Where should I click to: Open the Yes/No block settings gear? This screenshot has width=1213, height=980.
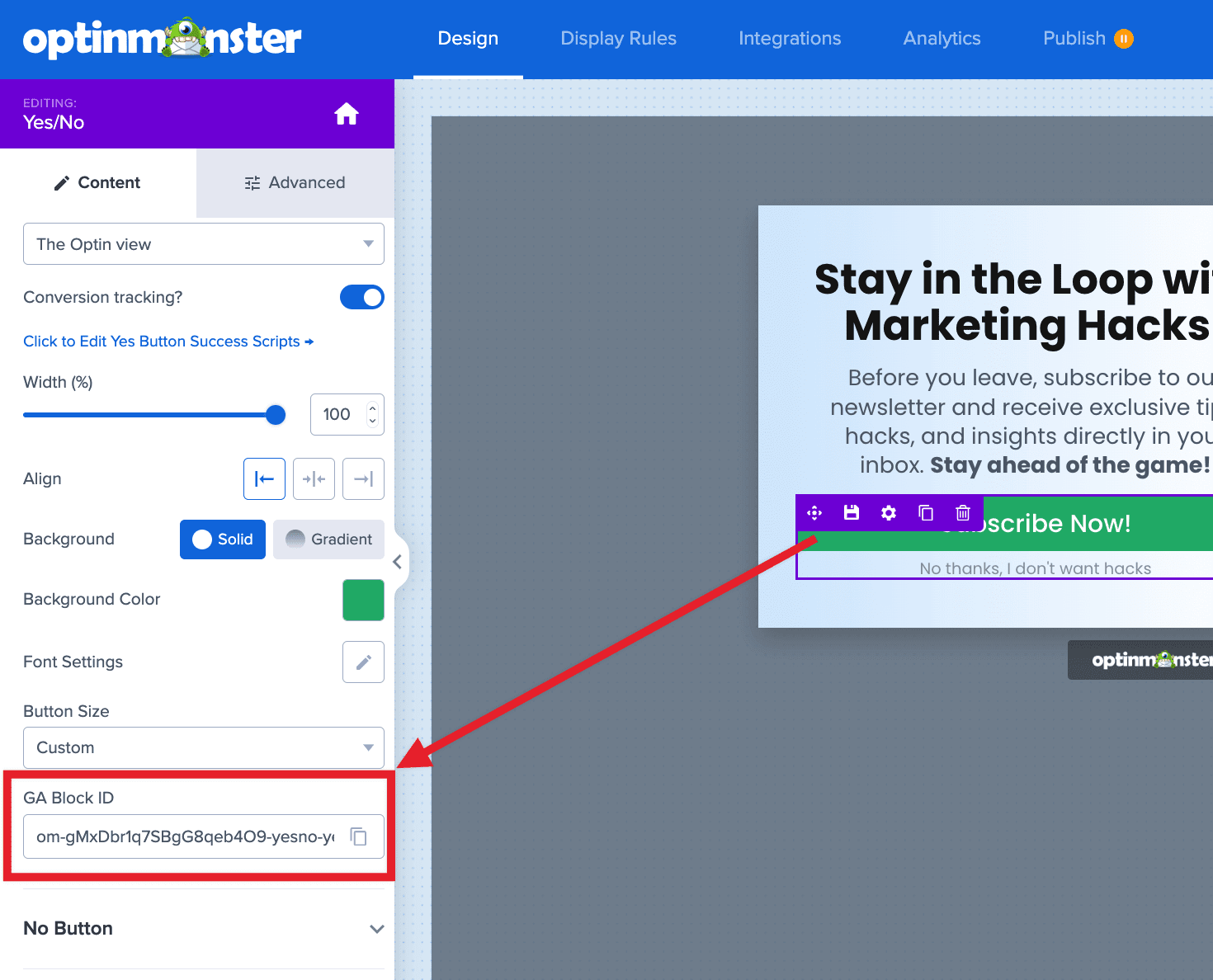pyautogui.click(x=888, y=512)
